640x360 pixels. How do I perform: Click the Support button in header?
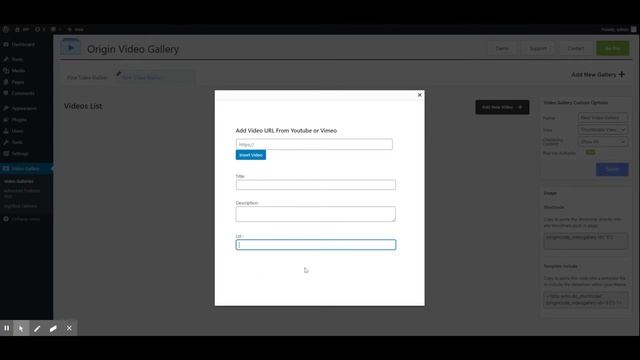pyautogui.click(x=538, y=48)
